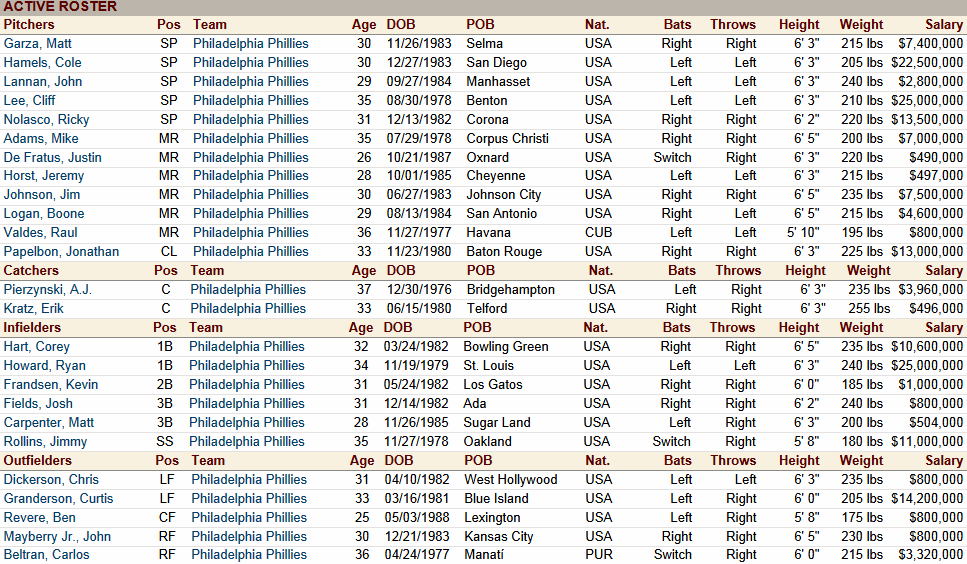Open De Fratus, Justin profile
Viewport: 967px width, 564px height.
(x=52, y=158)
